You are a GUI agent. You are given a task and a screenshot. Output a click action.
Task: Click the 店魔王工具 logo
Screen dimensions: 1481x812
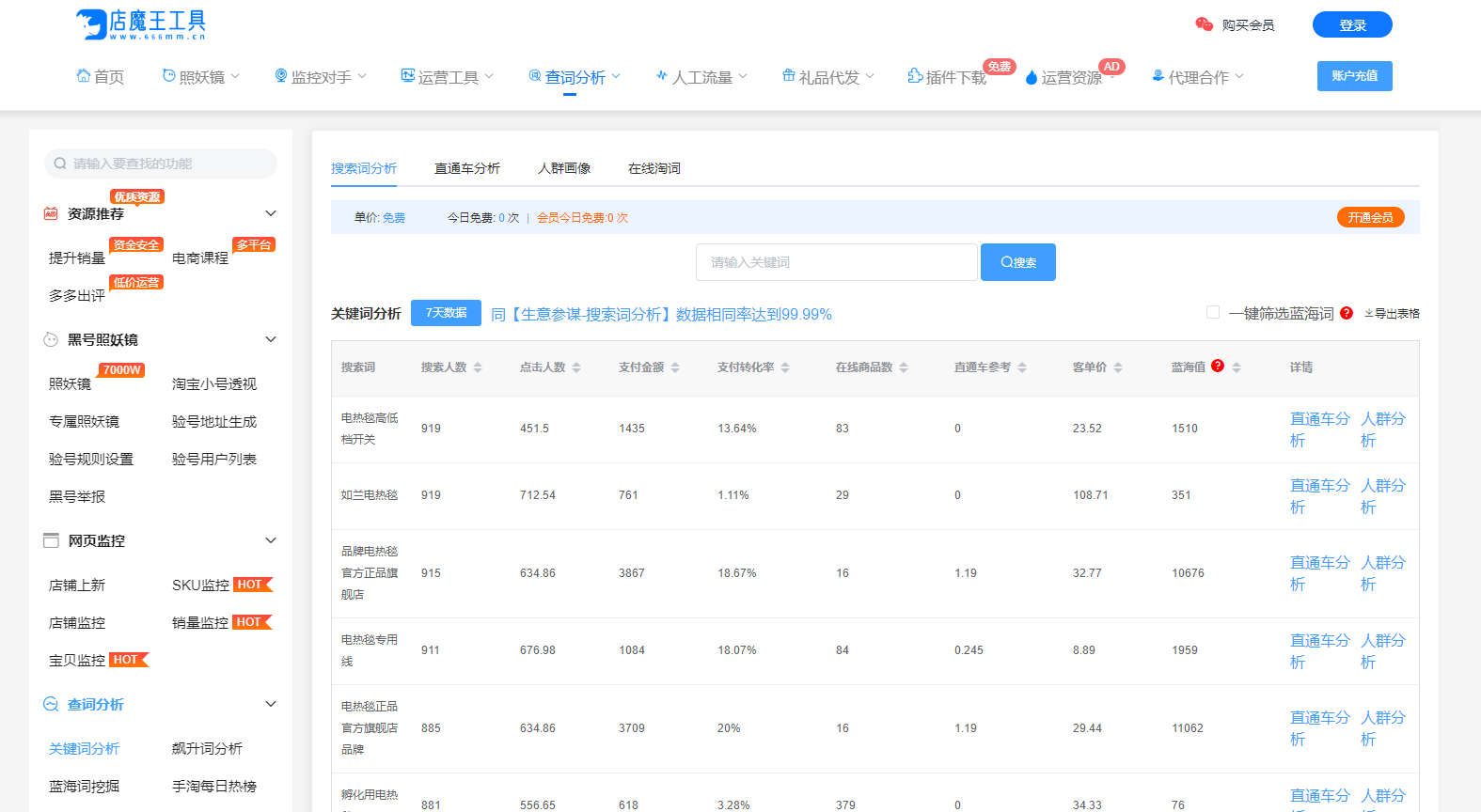140,24
